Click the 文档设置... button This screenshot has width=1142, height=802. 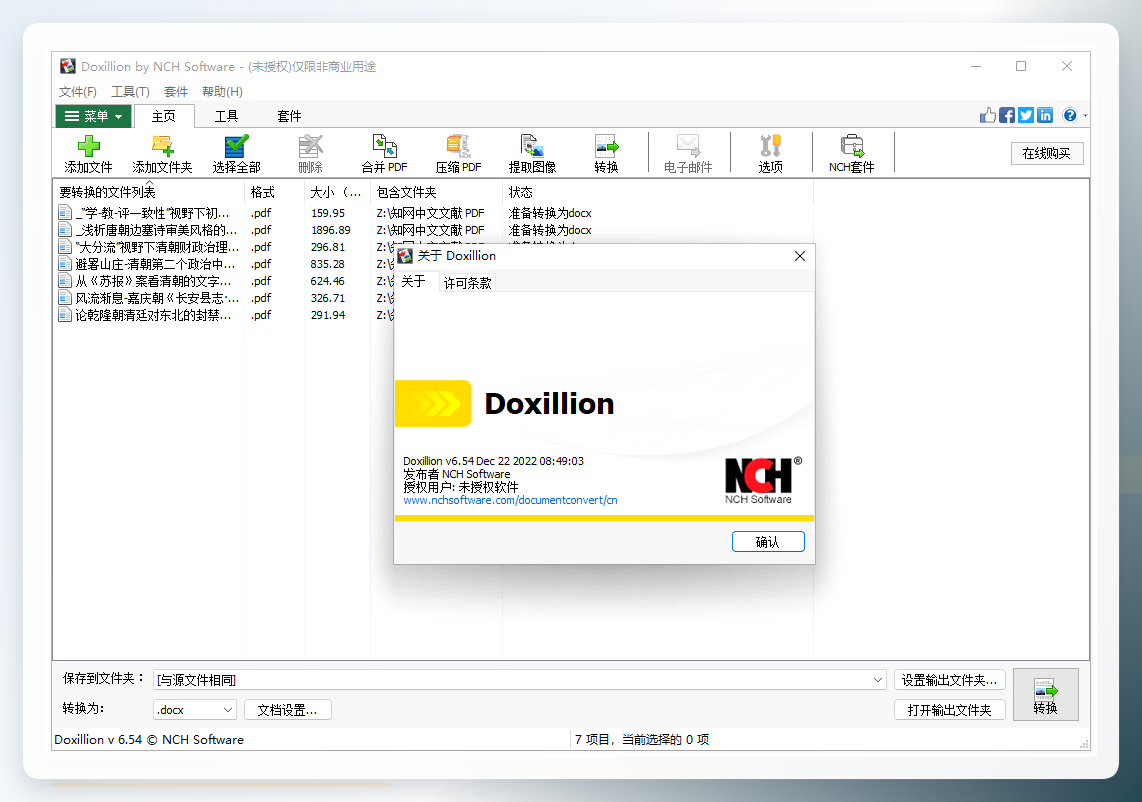[288, 709]
